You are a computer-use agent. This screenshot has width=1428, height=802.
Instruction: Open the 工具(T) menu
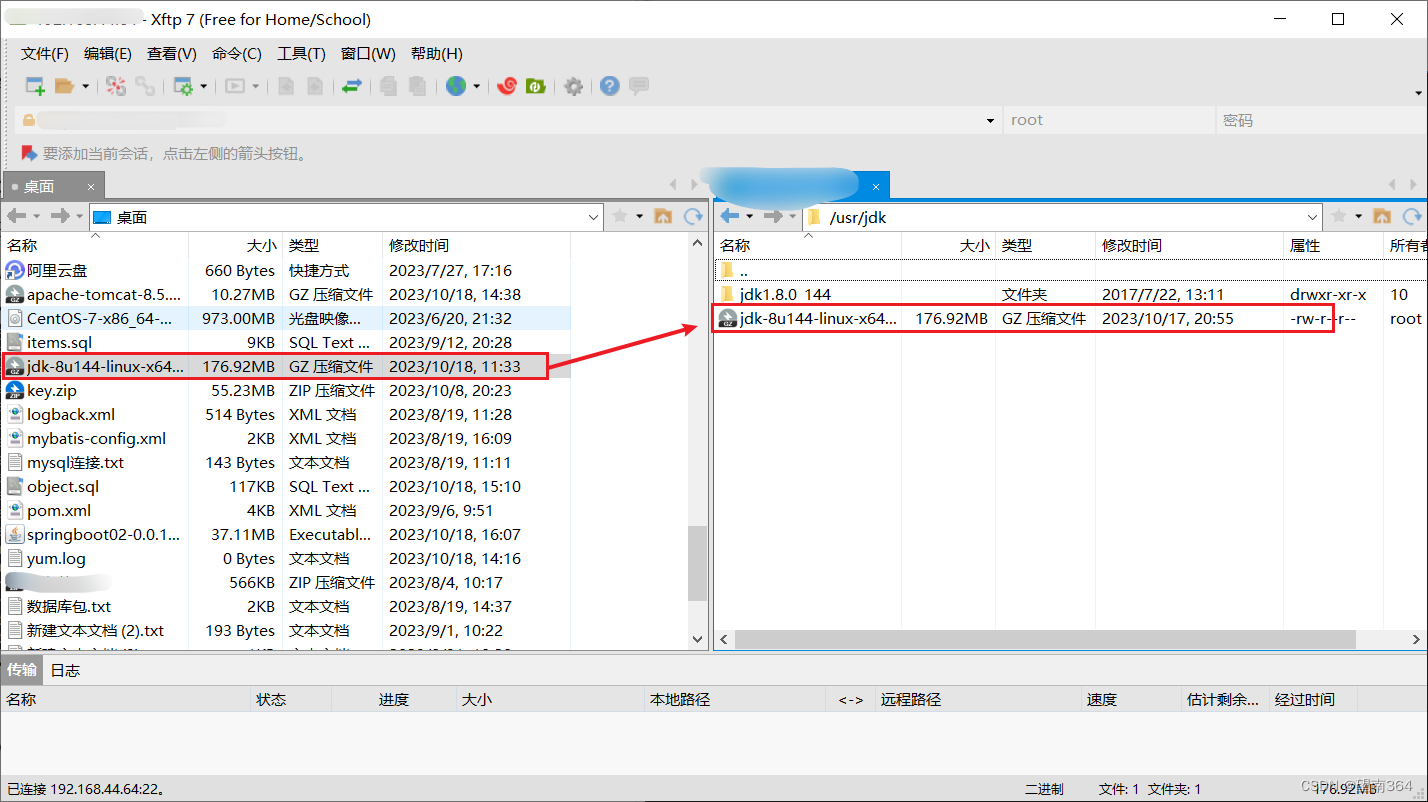(301, 53)
